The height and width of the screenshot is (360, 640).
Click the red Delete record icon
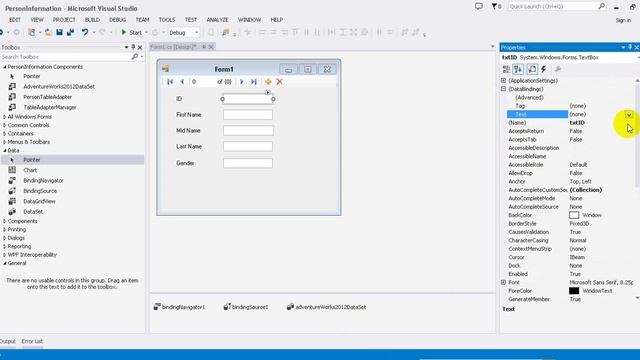[280, 82]
